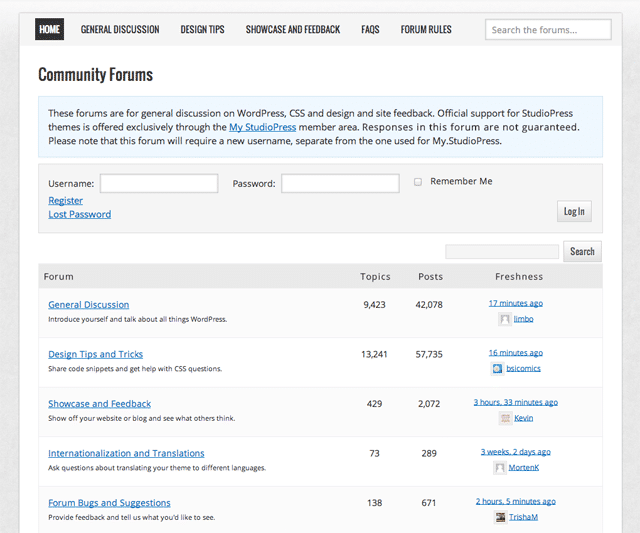
Task: Open Showcase and Feedback forum link
Action: pos(99,404)
